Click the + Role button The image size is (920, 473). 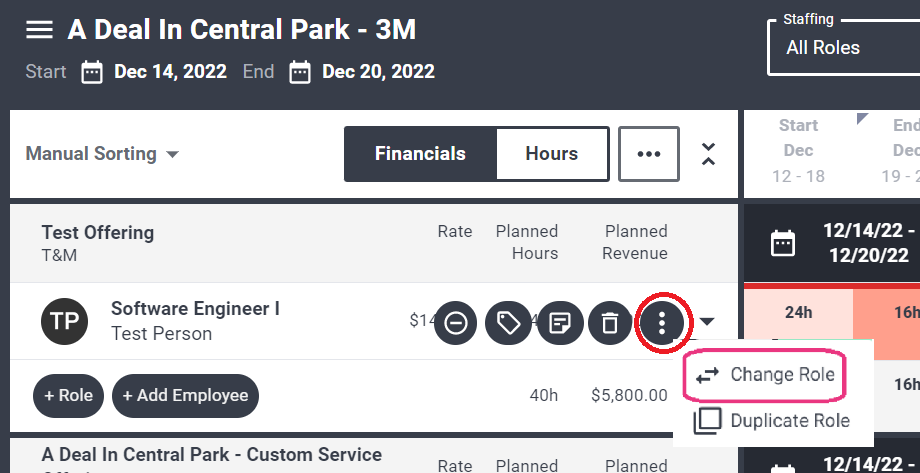click(x=69, y=396)
